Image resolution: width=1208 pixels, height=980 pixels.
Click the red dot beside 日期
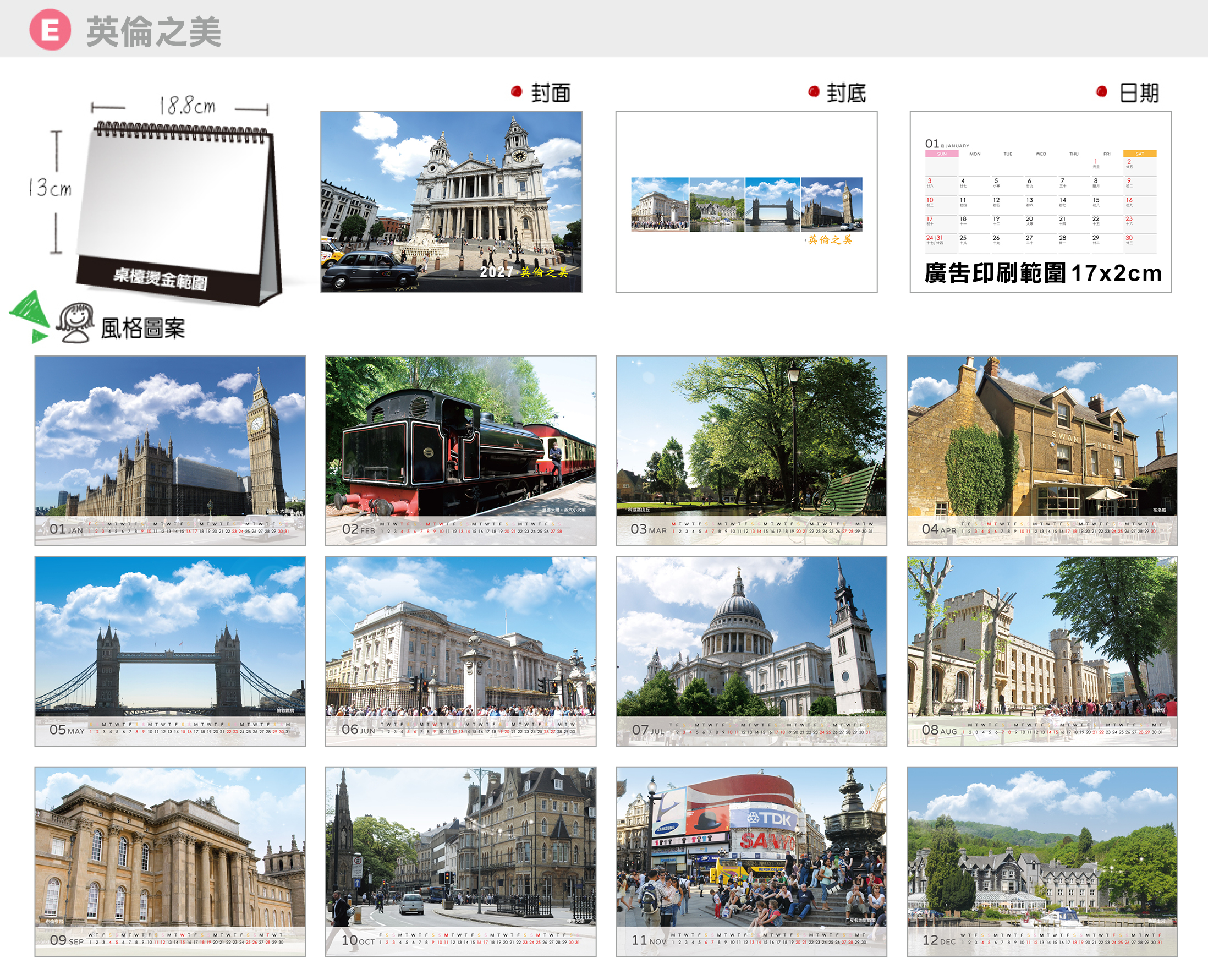click(x=1101, y=91)
